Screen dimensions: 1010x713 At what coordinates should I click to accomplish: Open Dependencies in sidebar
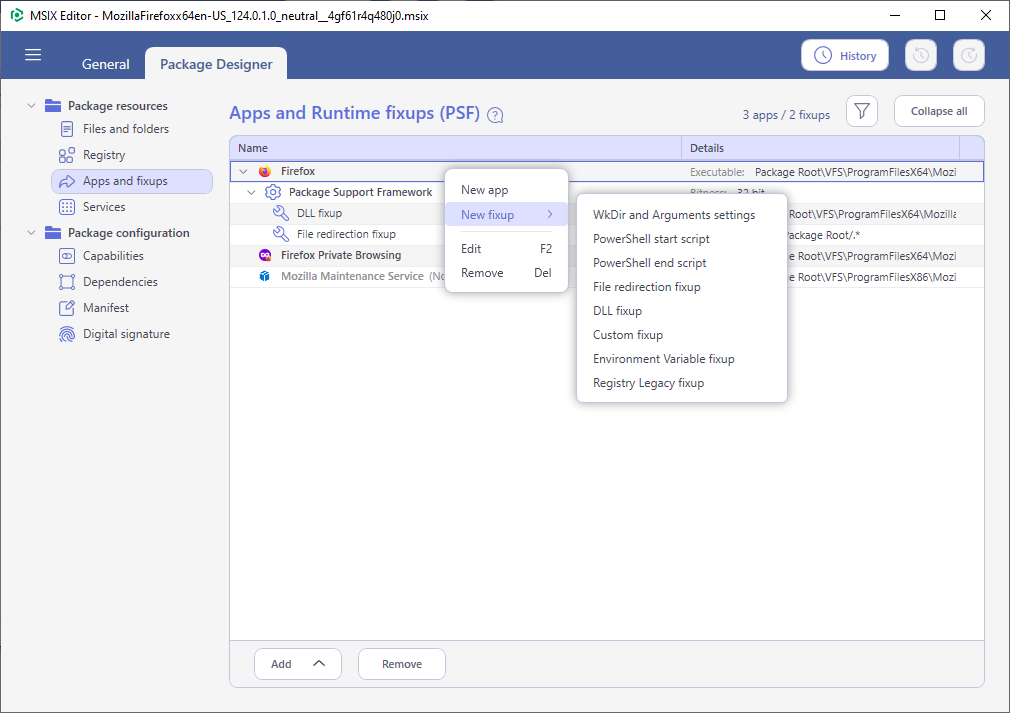[120, 282]
